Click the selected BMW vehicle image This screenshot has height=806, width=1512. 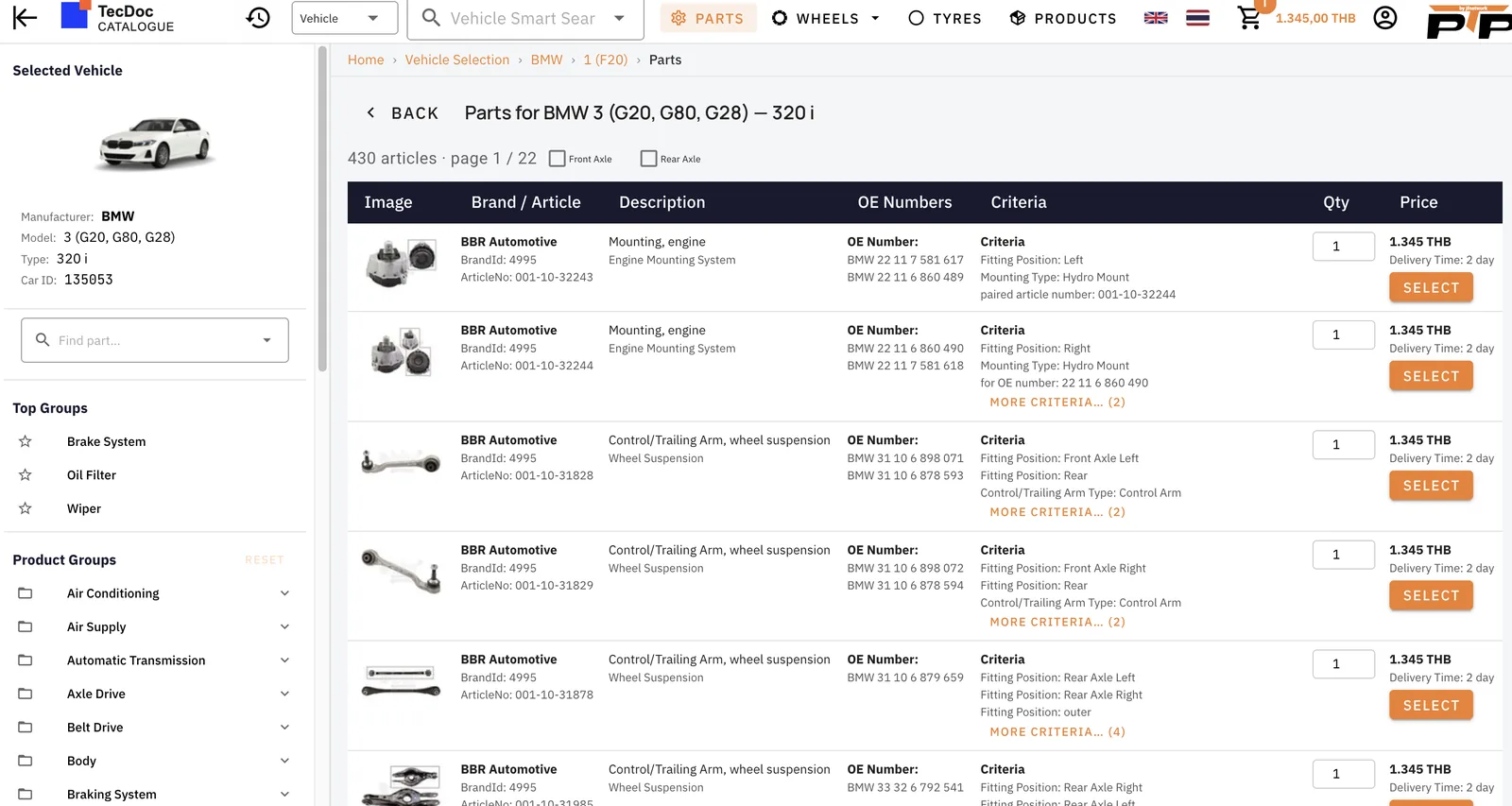click(156, 144)
